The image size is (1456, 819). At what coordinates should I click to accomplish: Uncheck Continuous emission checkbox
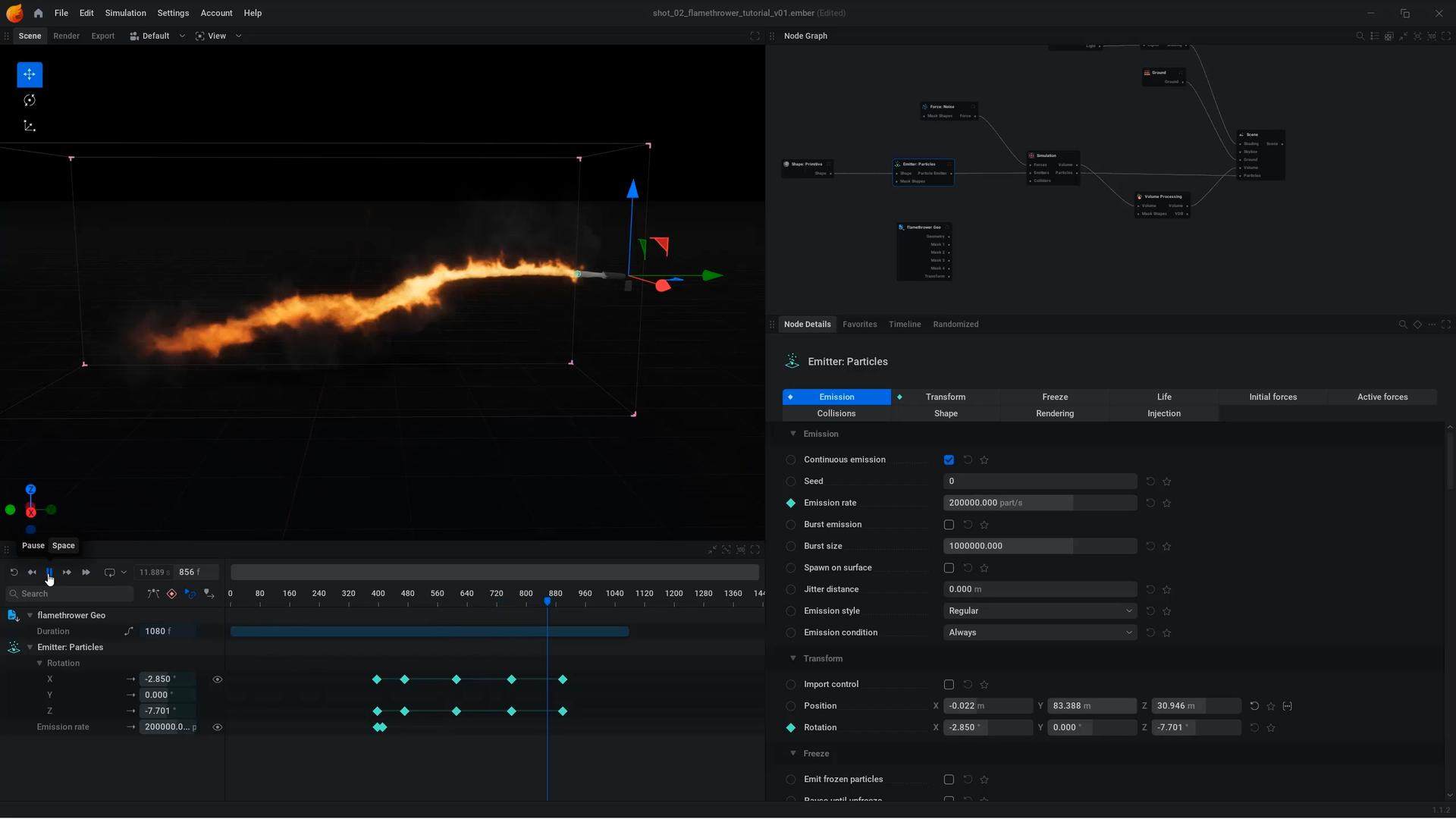(949, 460)
